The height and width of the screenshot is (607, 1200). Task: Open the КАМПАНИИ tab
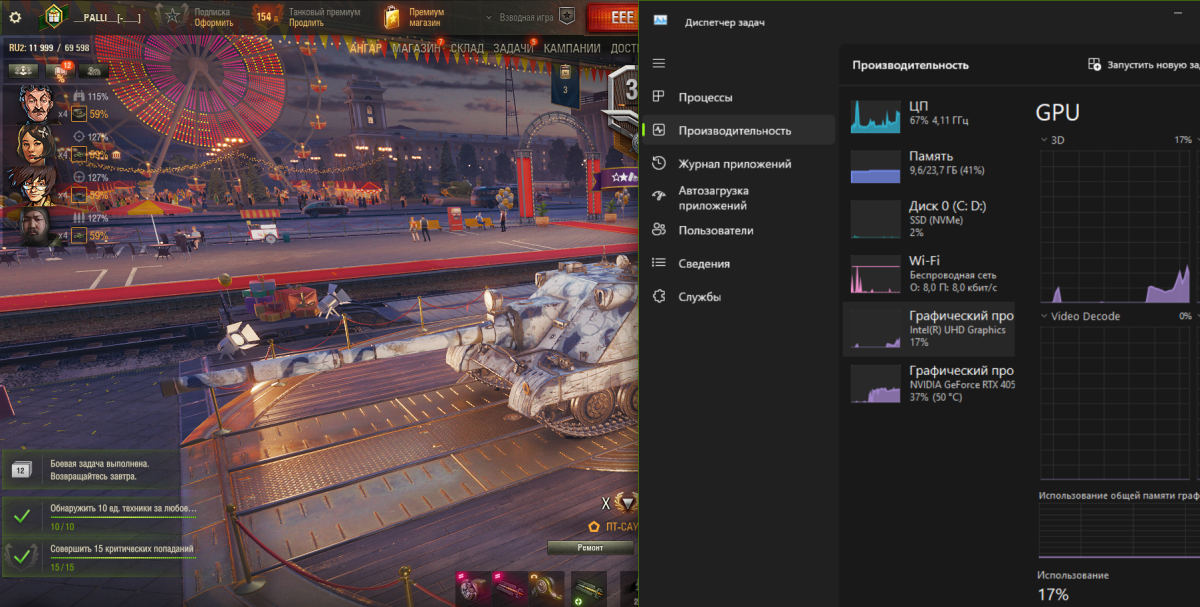pyautogui.click(x=572, y=48)
